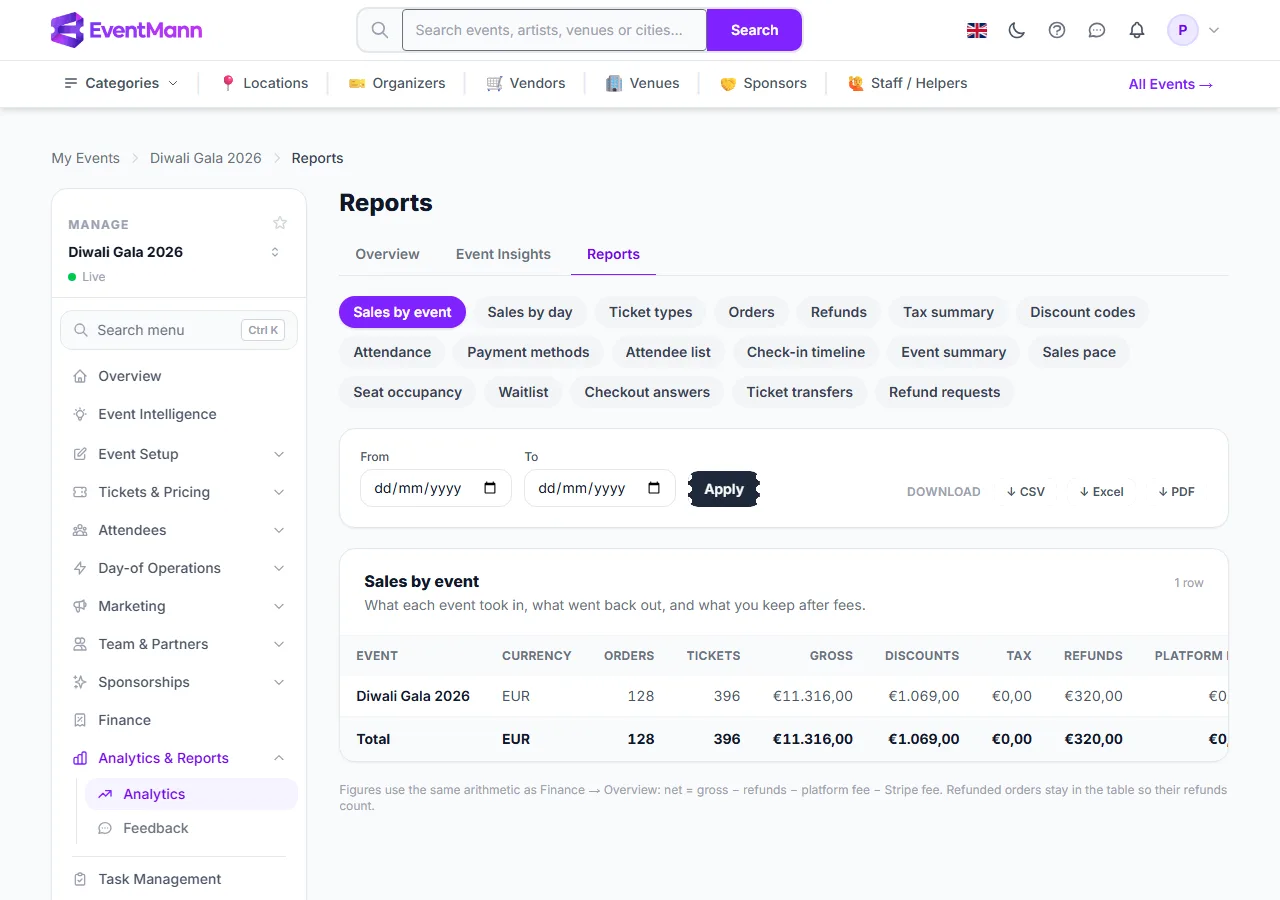1280x900 pixels.
Task: Click the My Events breadcrumb
Action: tap(85, 158)
